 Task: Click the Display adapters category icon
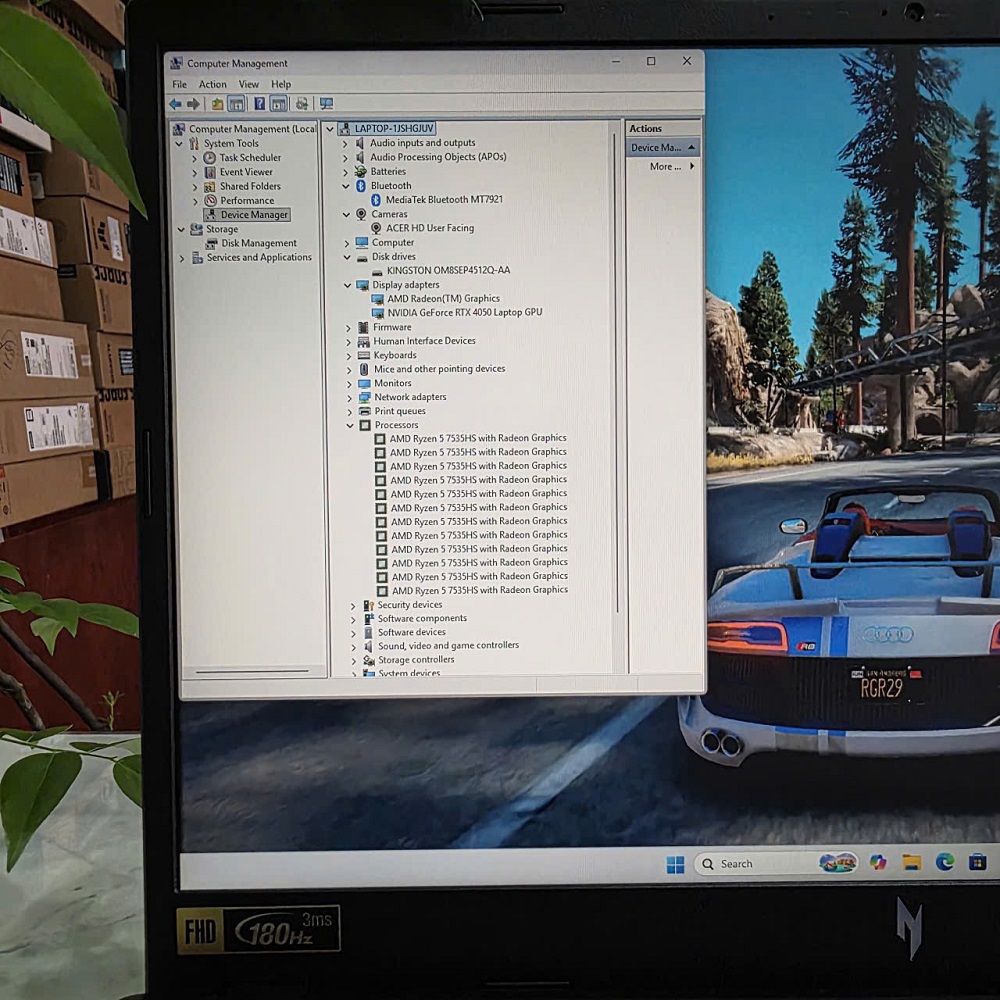click(x=363, y=285)
